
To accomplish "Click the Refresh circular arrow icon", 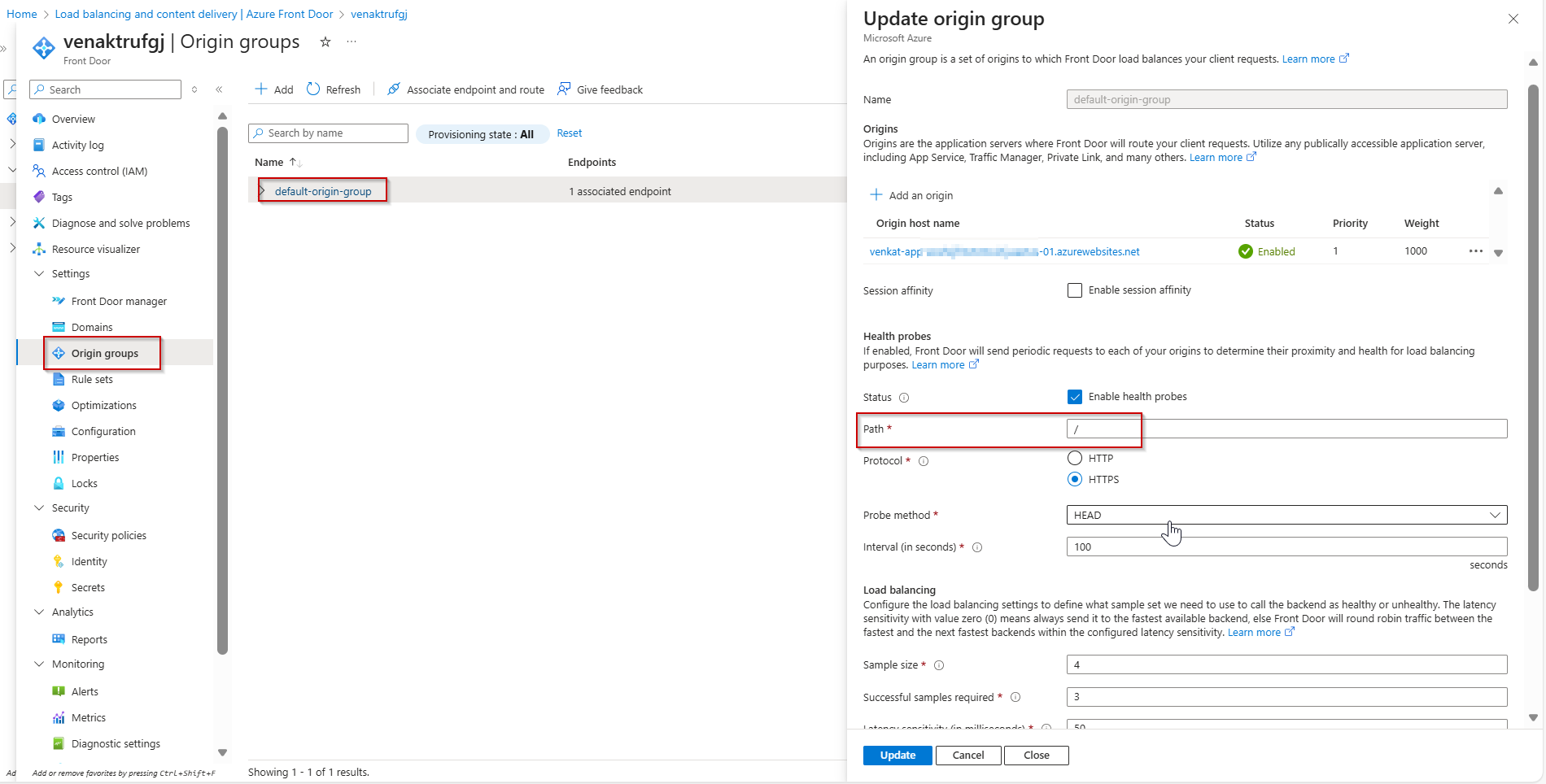I will pos(313,89).
